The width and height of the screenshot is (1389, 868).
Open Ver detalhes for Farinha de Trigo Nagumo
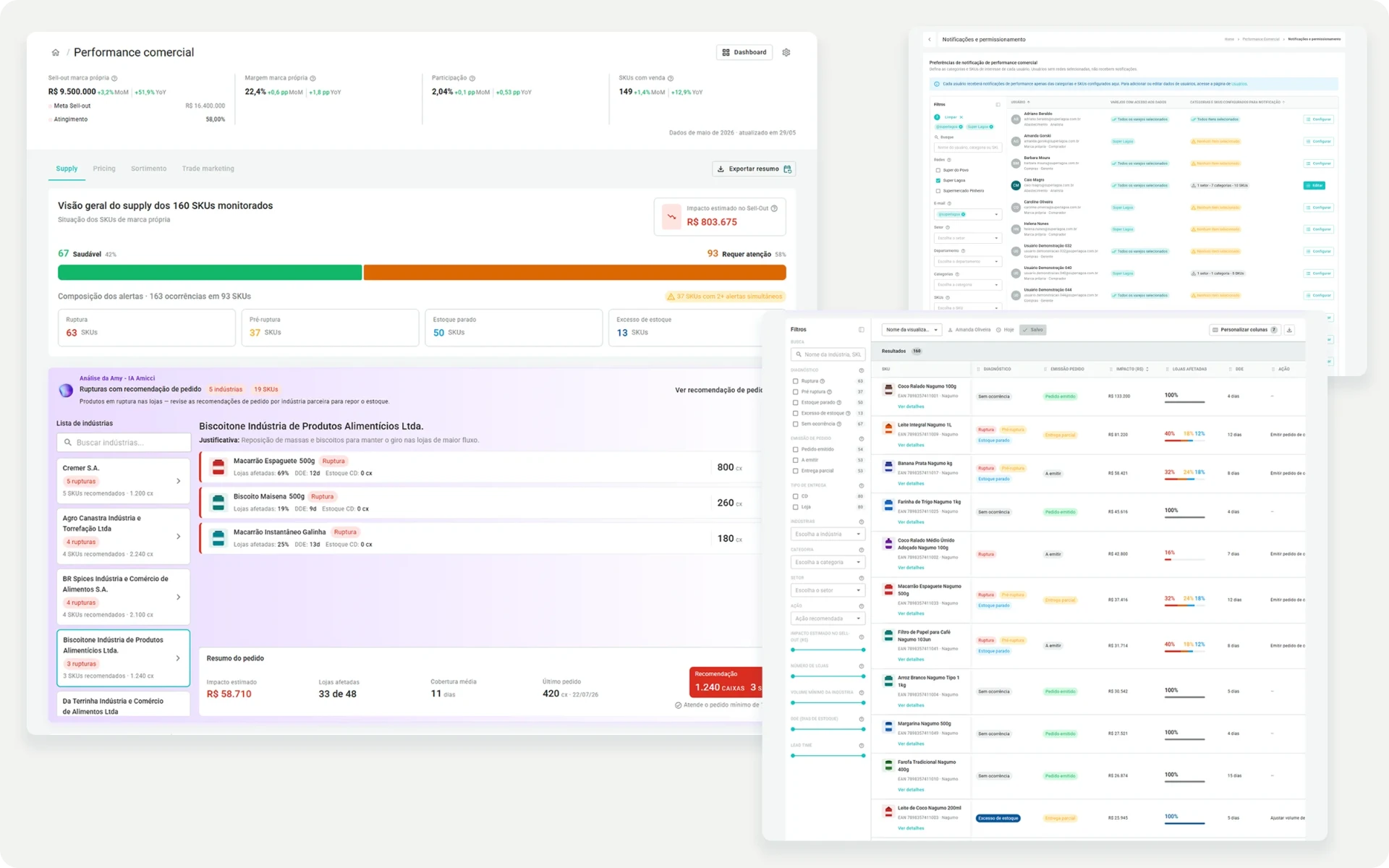coord(911,522)
